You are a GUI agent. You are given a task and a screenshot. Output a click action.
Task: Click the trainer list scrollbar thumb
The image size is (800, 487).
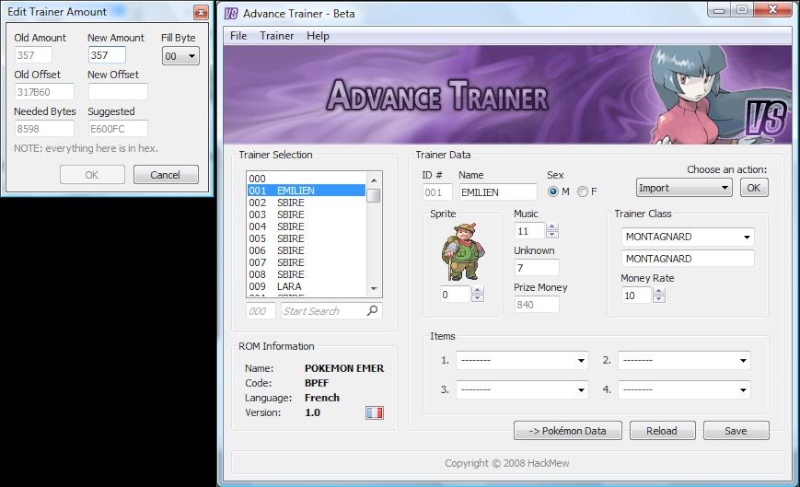pyautogui.click(x=374, y=196)
